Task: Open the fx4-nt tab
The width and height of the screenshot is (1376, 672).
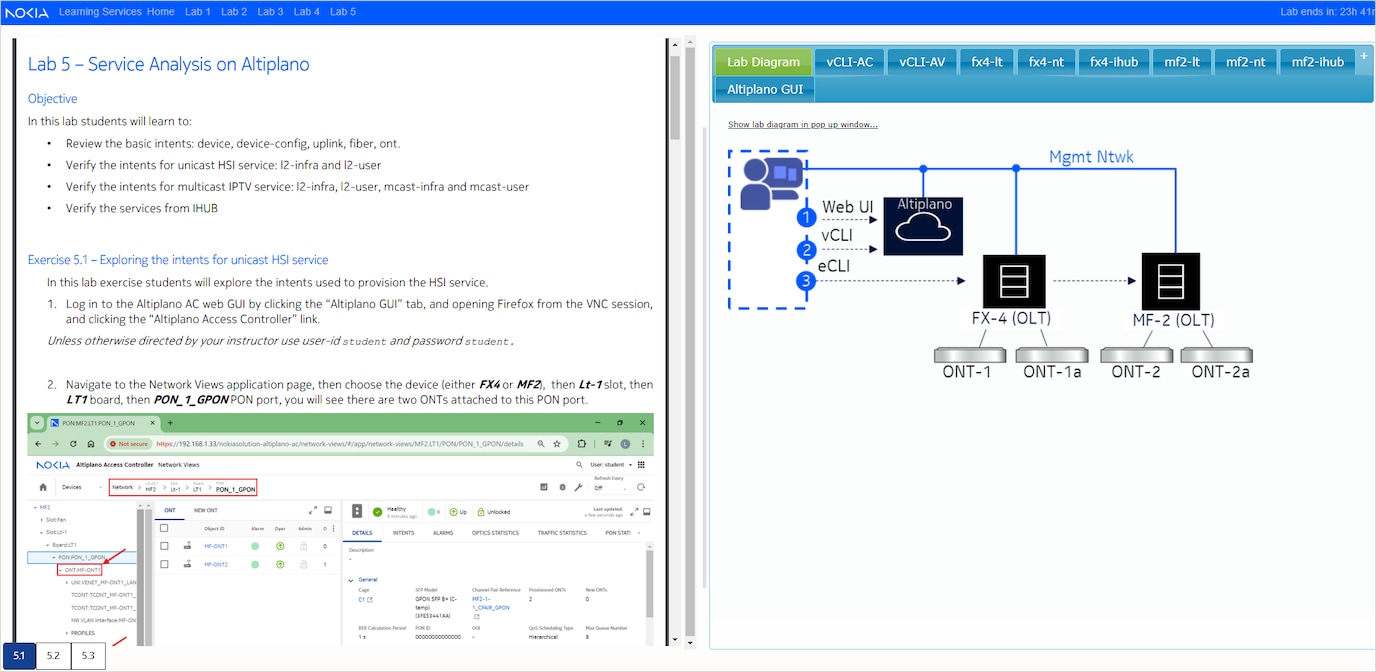Action: tap(1046, 61)
